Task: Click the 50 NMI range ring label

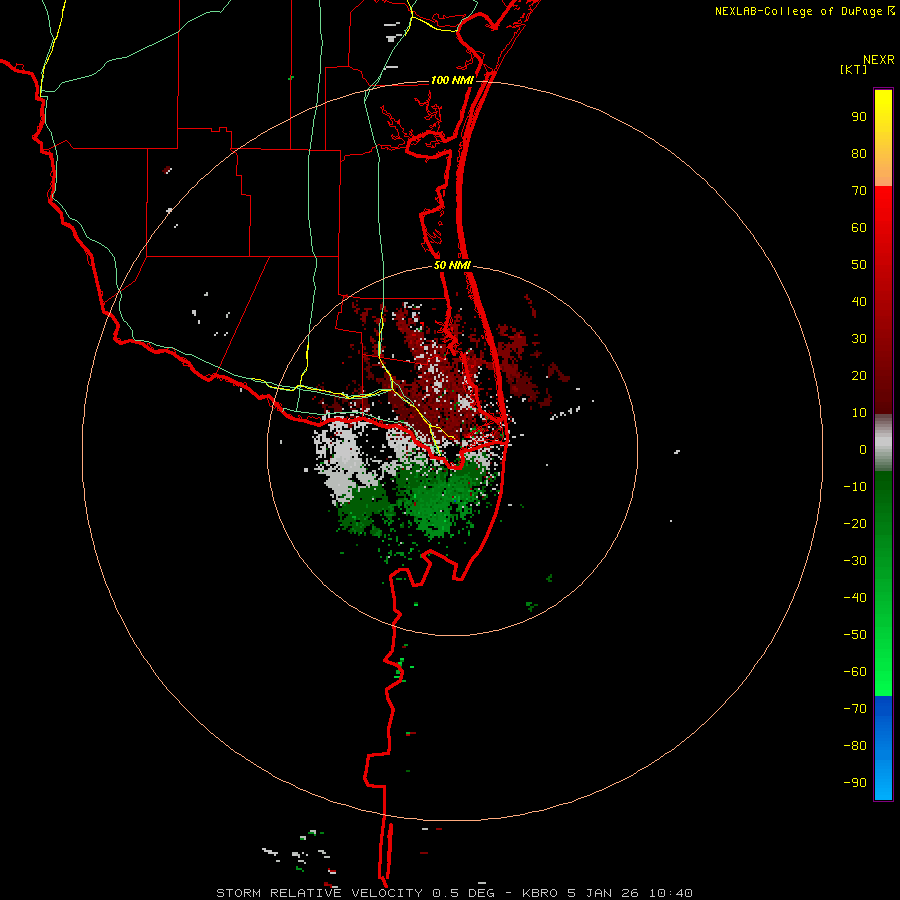Action: (452, 265)
